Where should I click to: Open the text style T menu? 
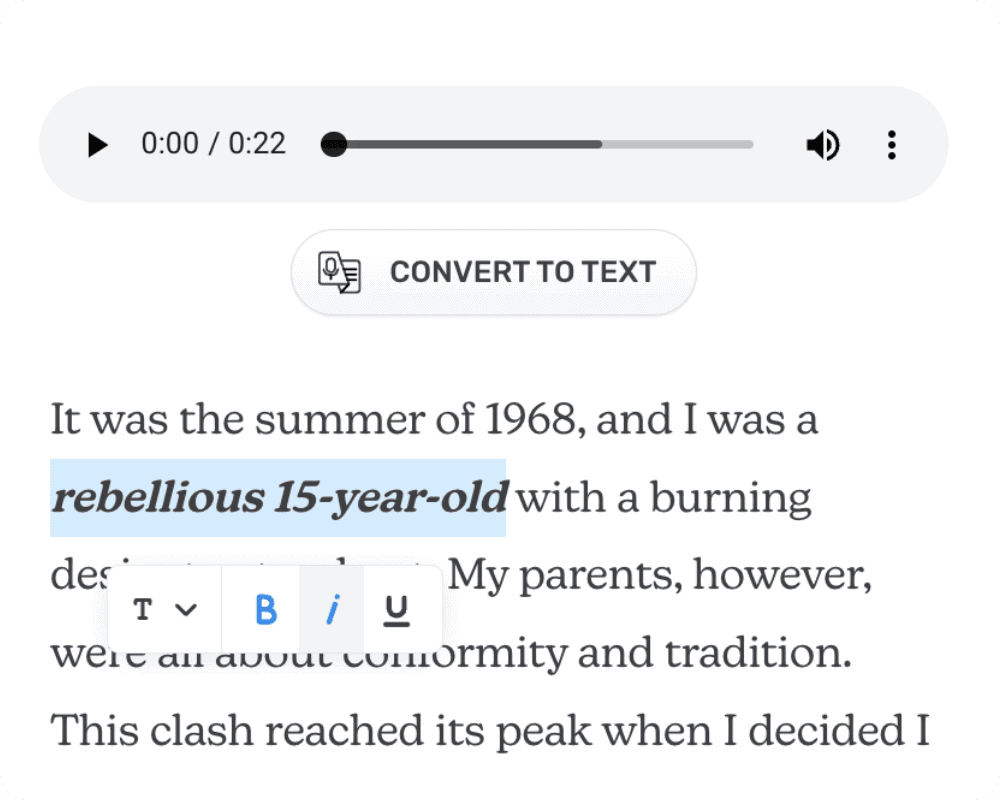144,609
